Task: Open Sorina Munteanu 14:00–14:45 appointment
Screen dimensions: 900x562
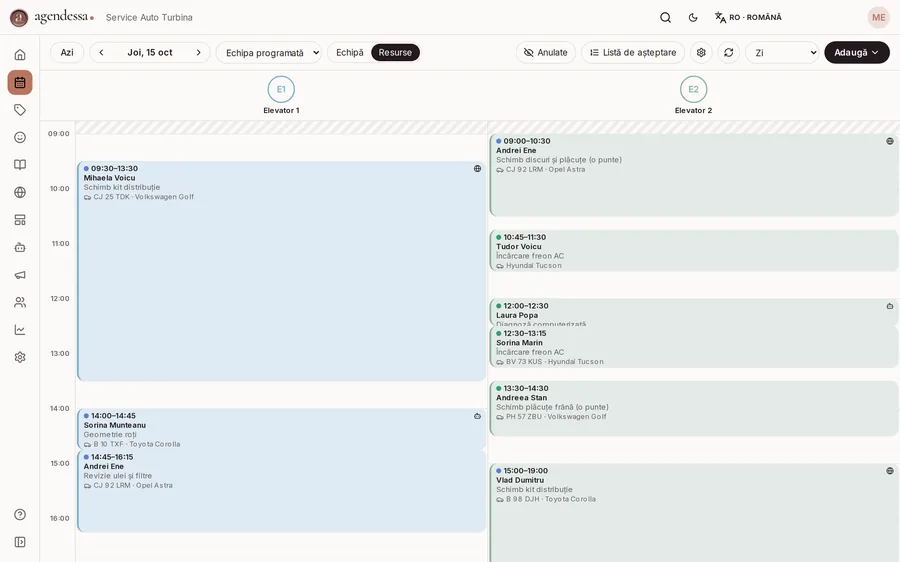Action: click(281, 429)
